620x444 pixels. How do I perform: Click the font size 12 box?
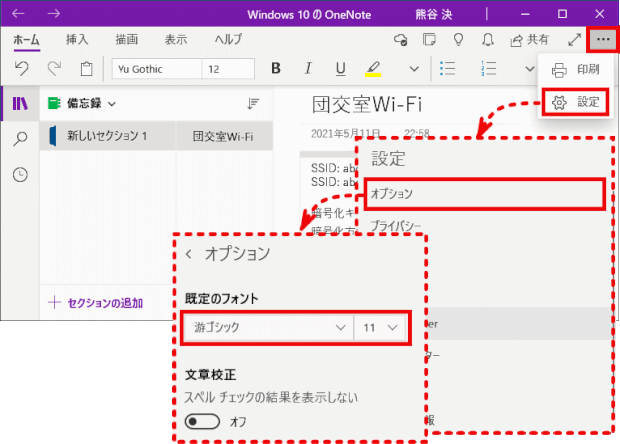(x=228, y=69)
